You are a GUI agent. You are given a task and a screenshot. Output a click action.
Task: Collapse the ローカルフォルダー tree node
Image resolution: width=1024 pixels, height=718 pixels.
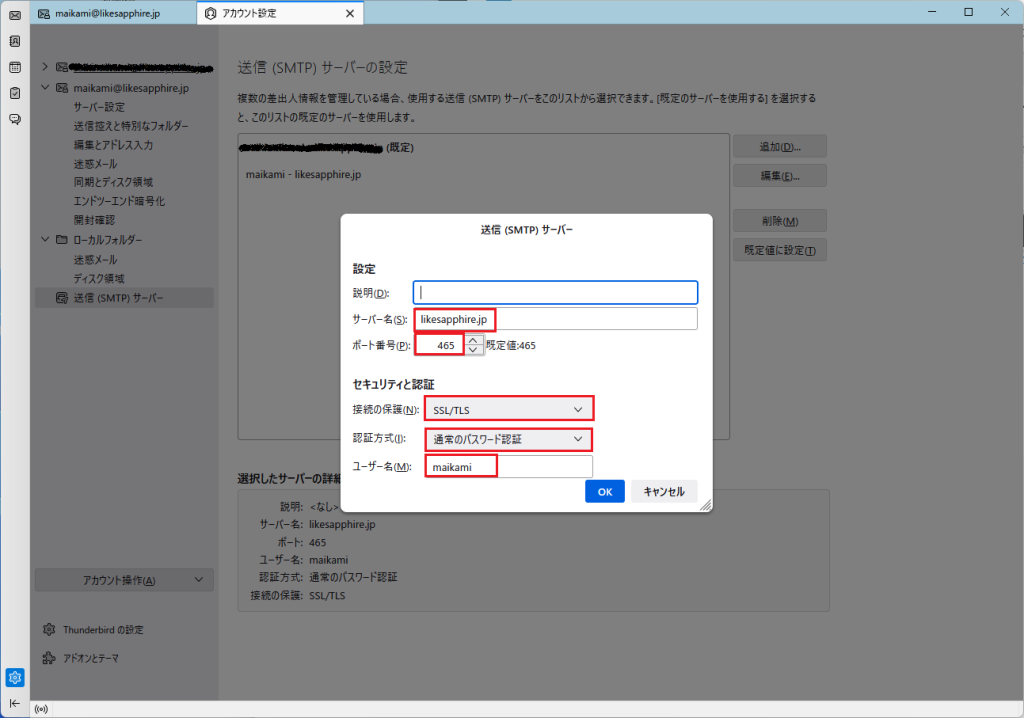point(45,240)
